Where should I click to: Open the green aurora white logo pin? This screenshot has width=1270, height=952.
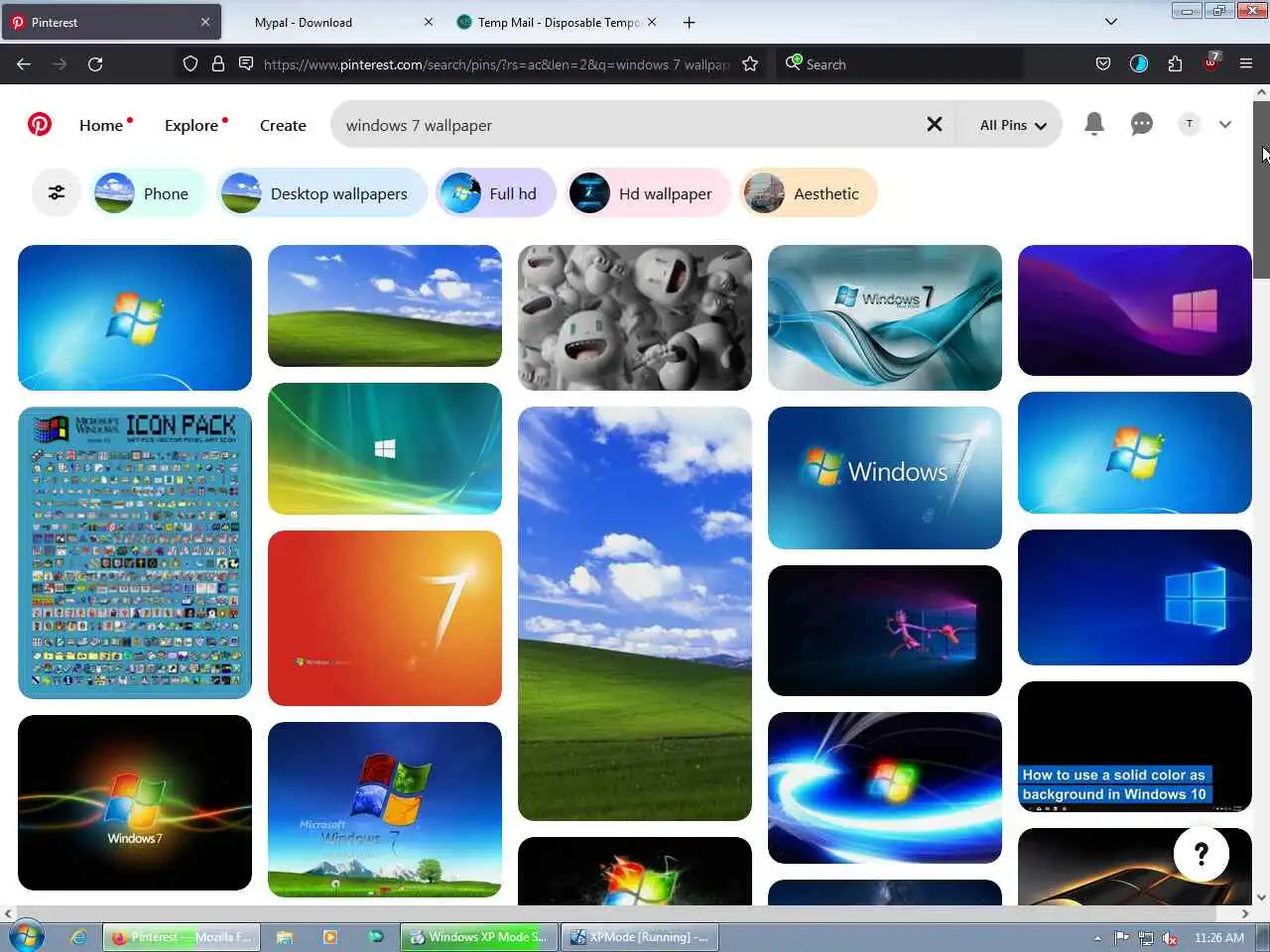[x=385, y=448]
